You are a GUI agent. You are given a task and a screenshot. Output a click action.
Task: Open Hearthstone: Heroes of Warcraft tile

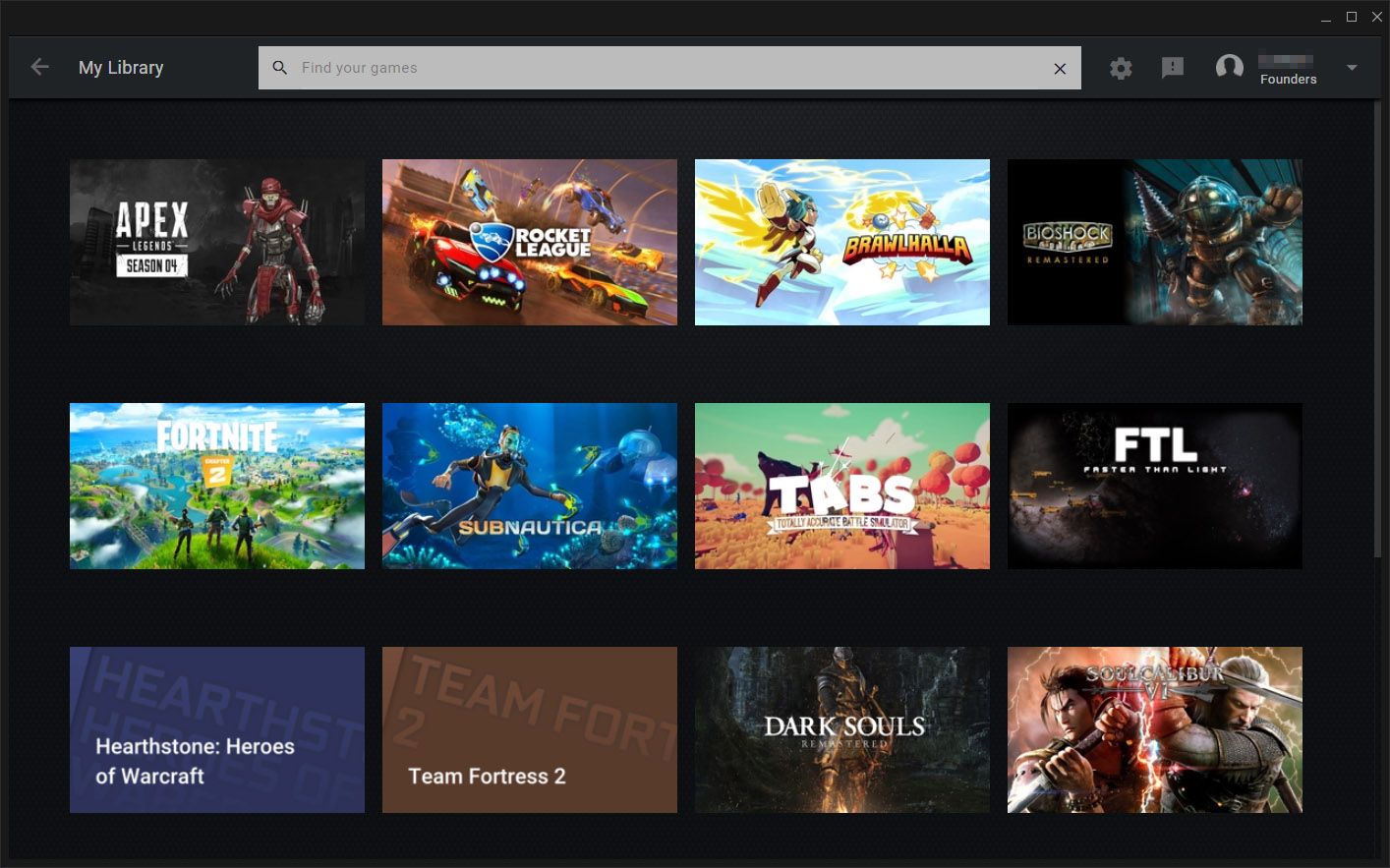tap(217, 729)
